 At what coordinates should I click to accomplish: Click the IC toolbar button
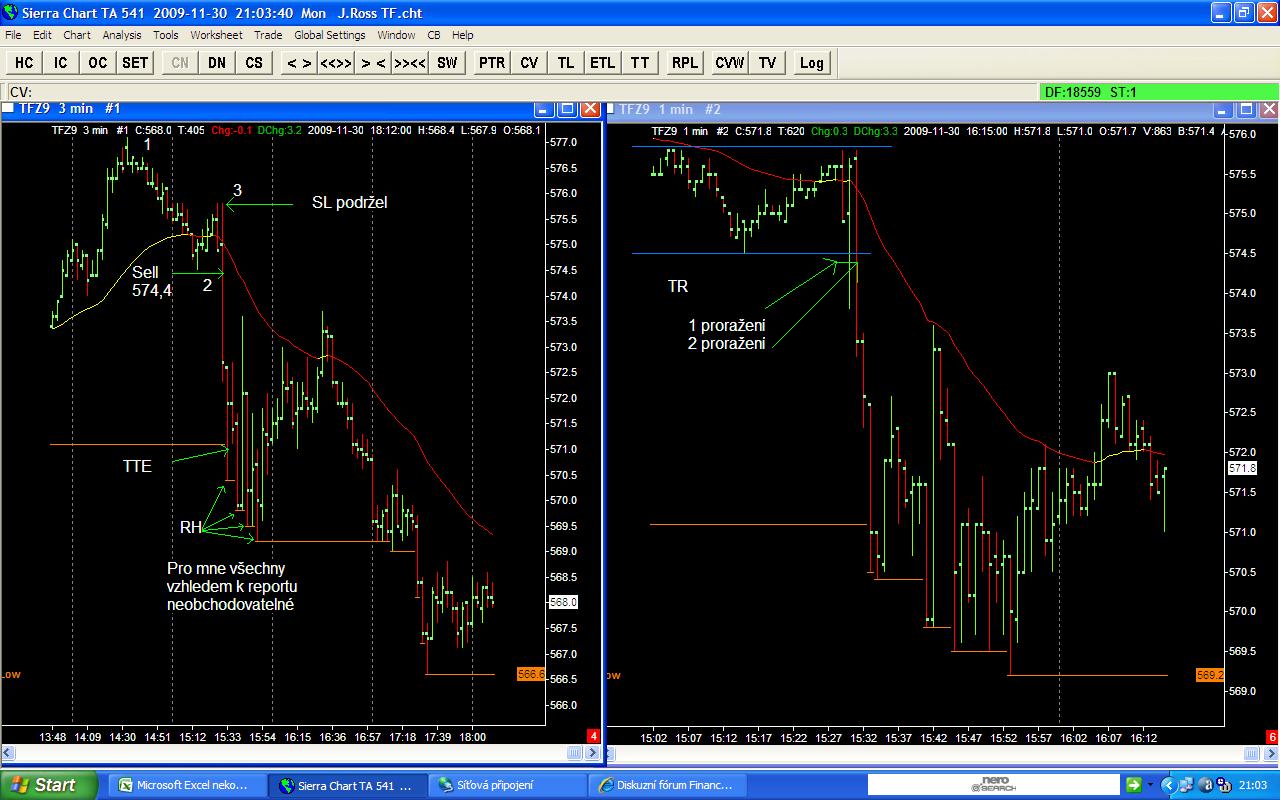61,63
